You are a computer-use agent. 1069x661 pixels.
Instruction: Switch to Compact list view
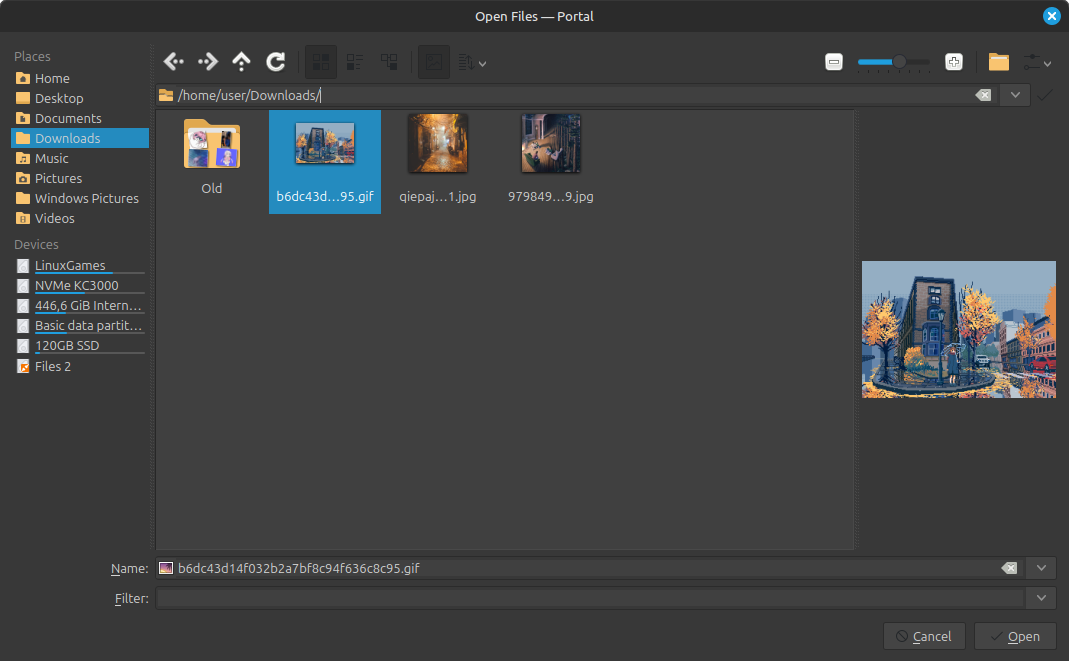[355, 62]
